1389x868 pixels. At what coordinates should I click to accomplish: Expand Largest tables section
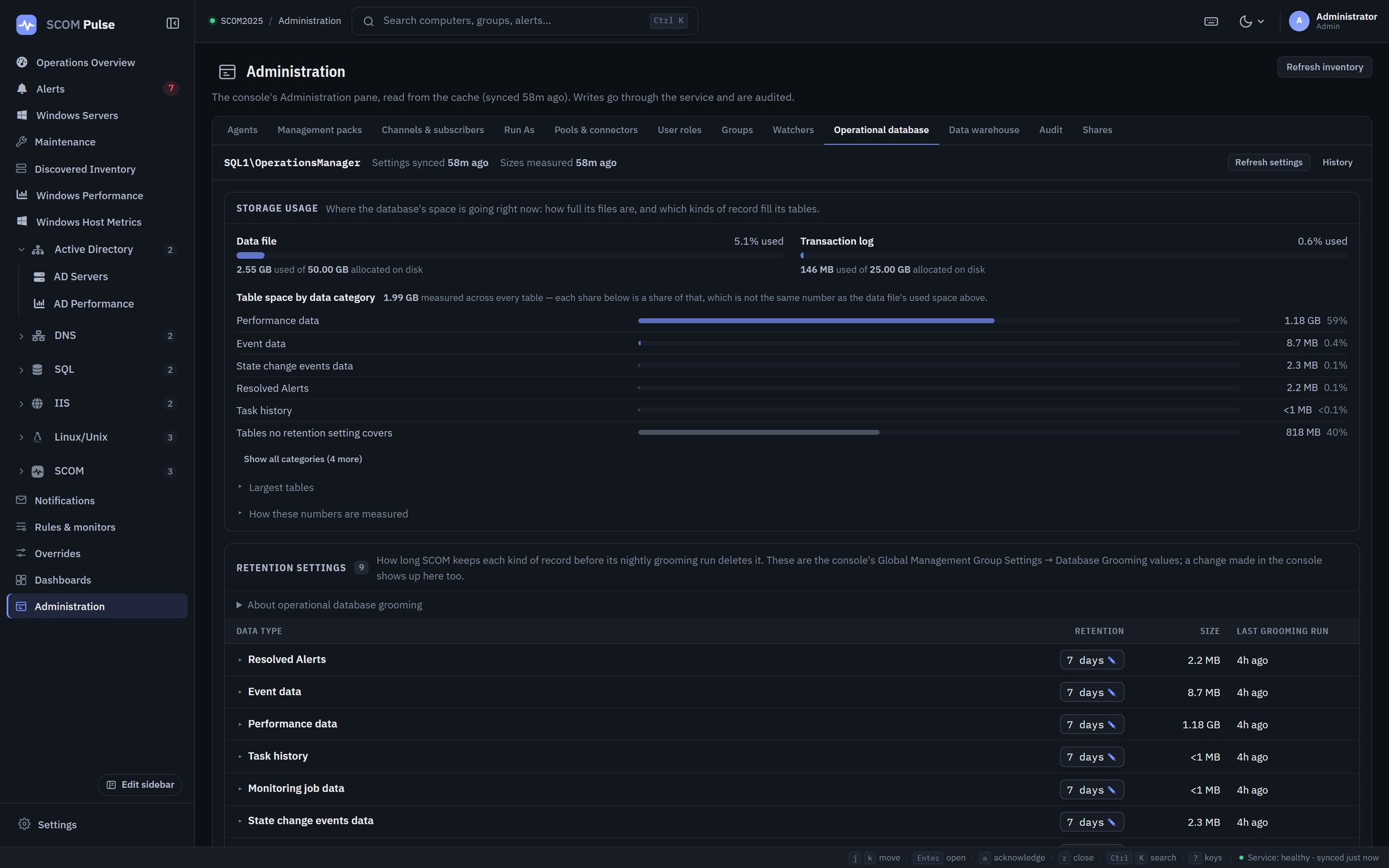pos(275,487)
